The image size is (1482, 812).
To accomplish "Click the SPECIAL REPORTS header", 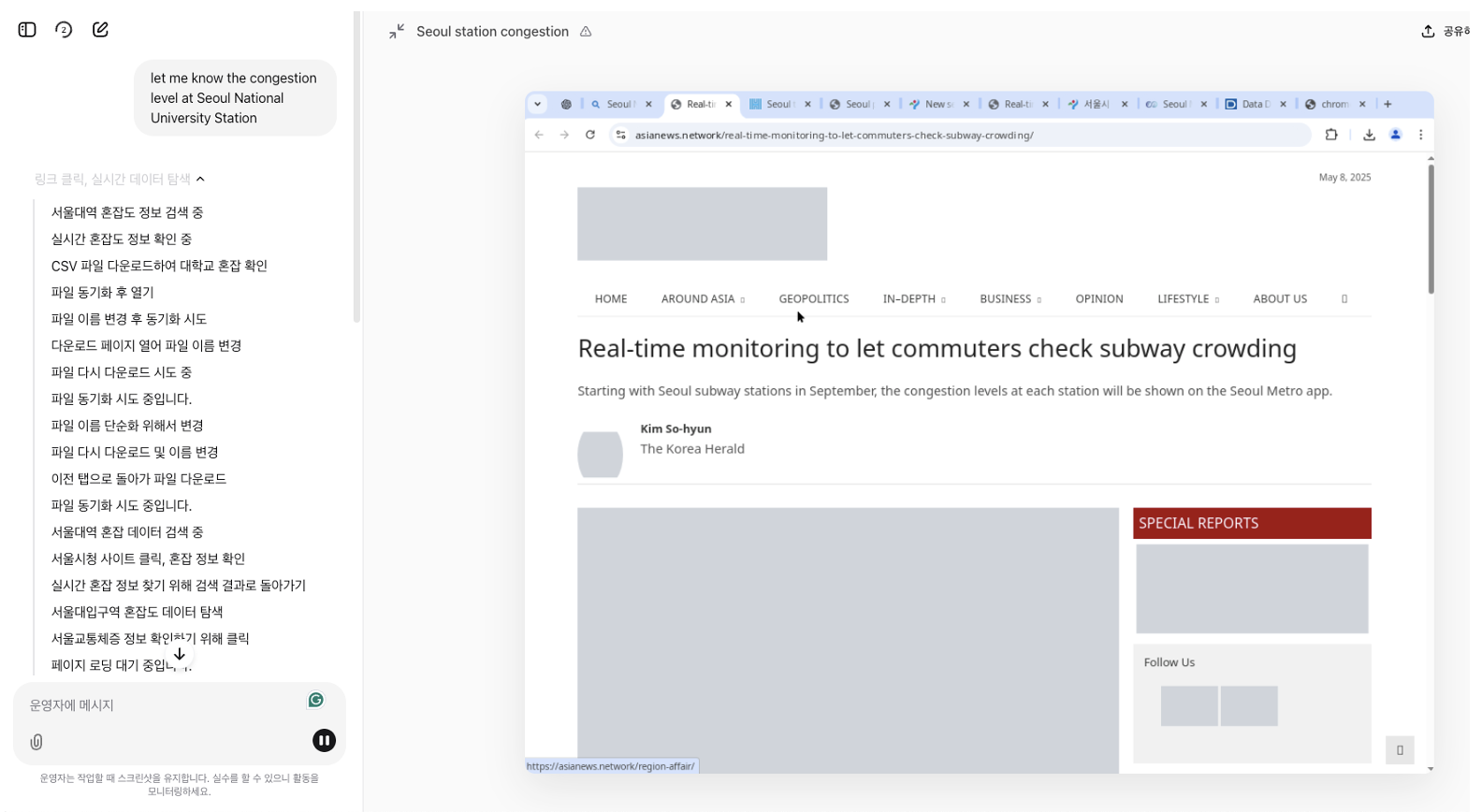I will (x=1252, y=523).
